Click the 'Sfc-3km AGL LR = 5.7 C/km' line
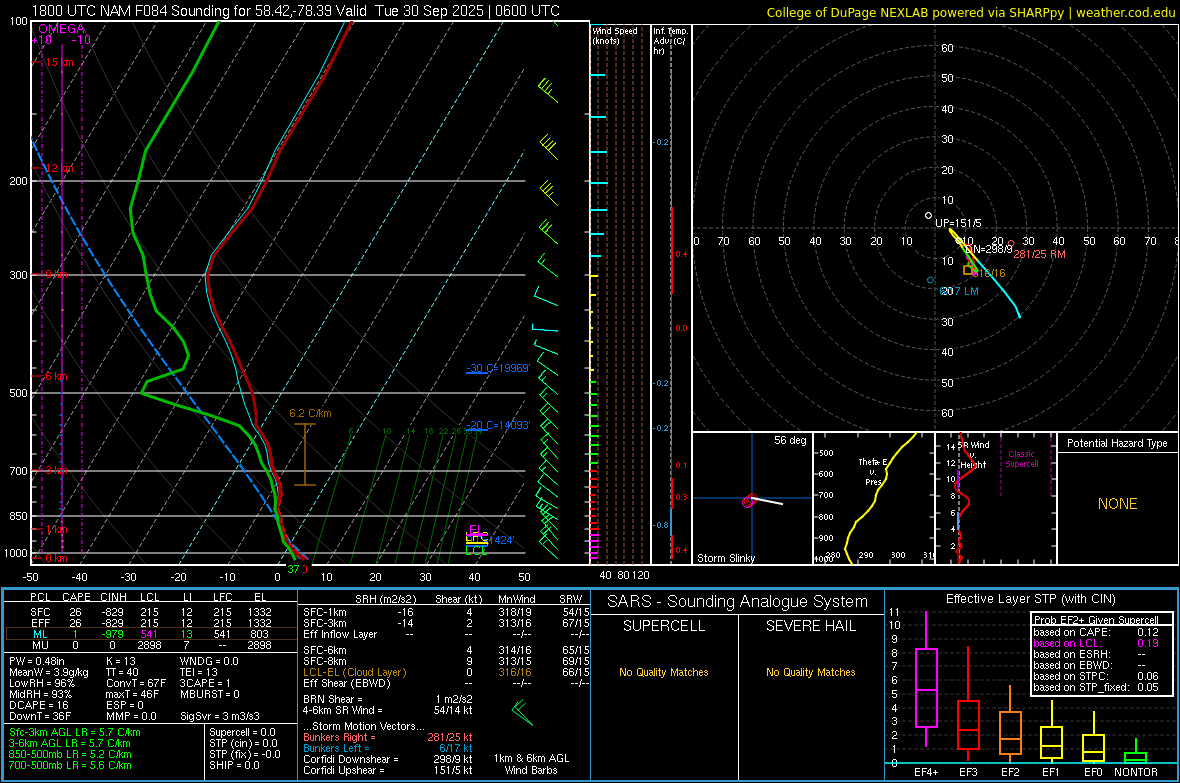 75,733
